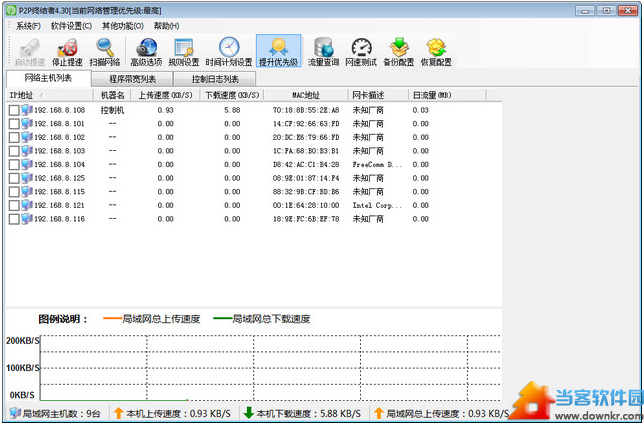
Task: Check the box for 192.168.8.121
Action: [x=14, y=205]
